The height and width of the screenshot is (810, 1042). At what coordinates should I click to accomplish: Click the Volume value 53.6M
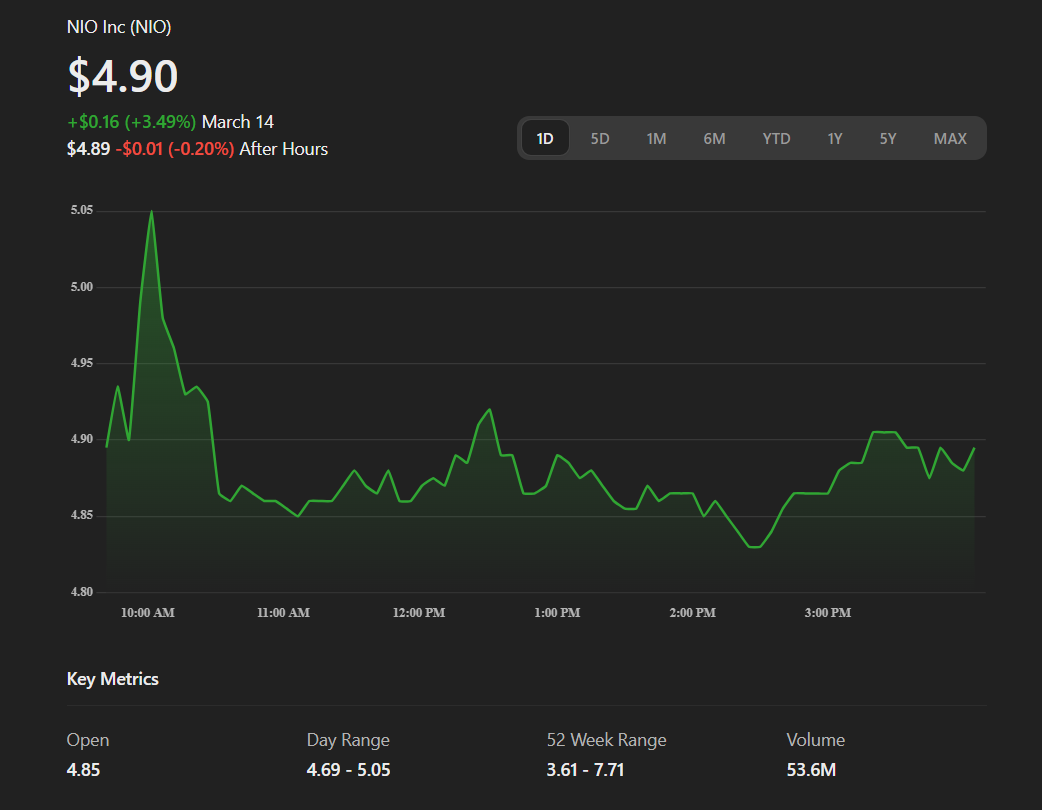[811, 770]
